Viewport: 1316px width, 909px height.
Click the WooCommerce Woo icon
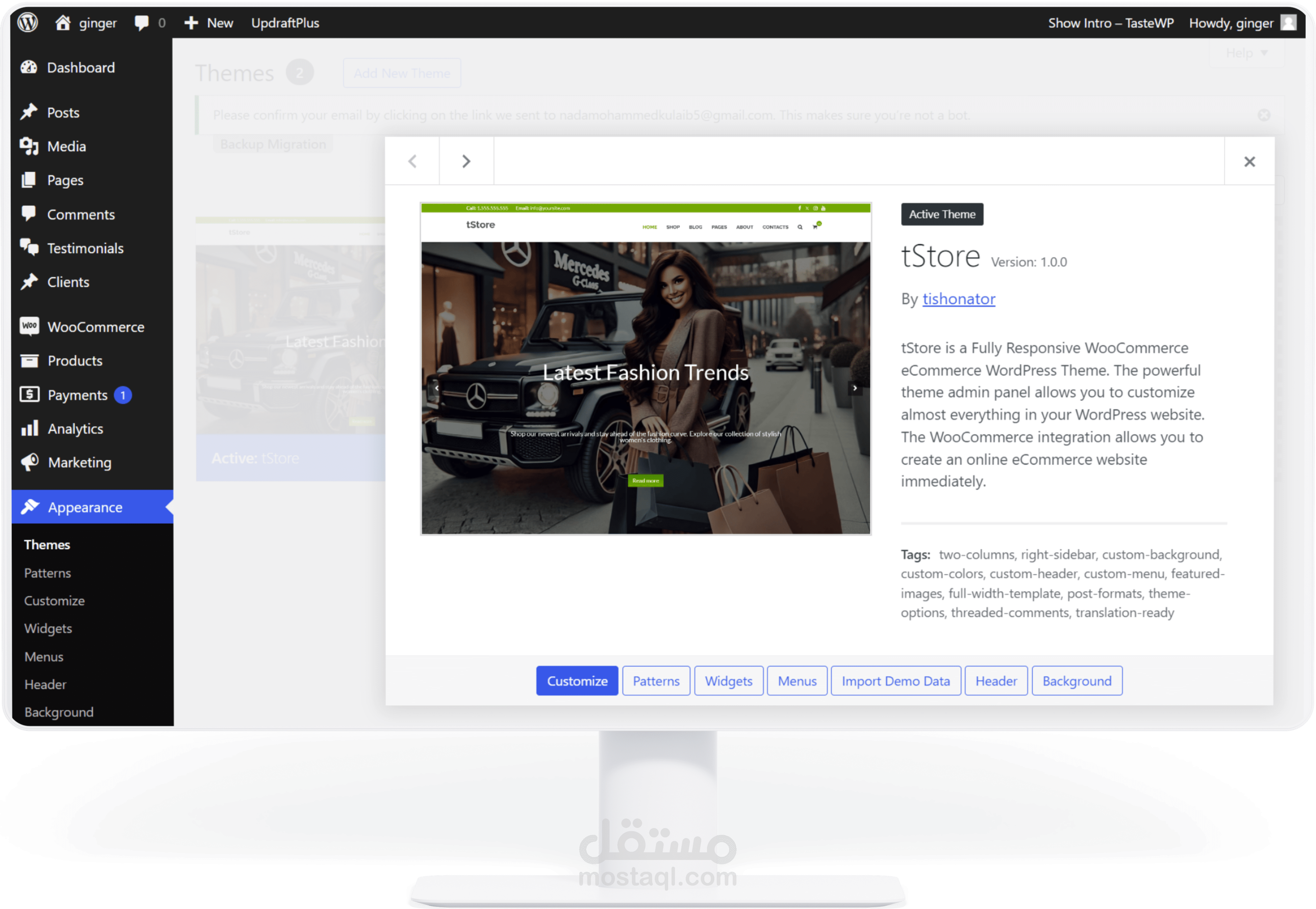pyautogui.click(x=29, y=326)
